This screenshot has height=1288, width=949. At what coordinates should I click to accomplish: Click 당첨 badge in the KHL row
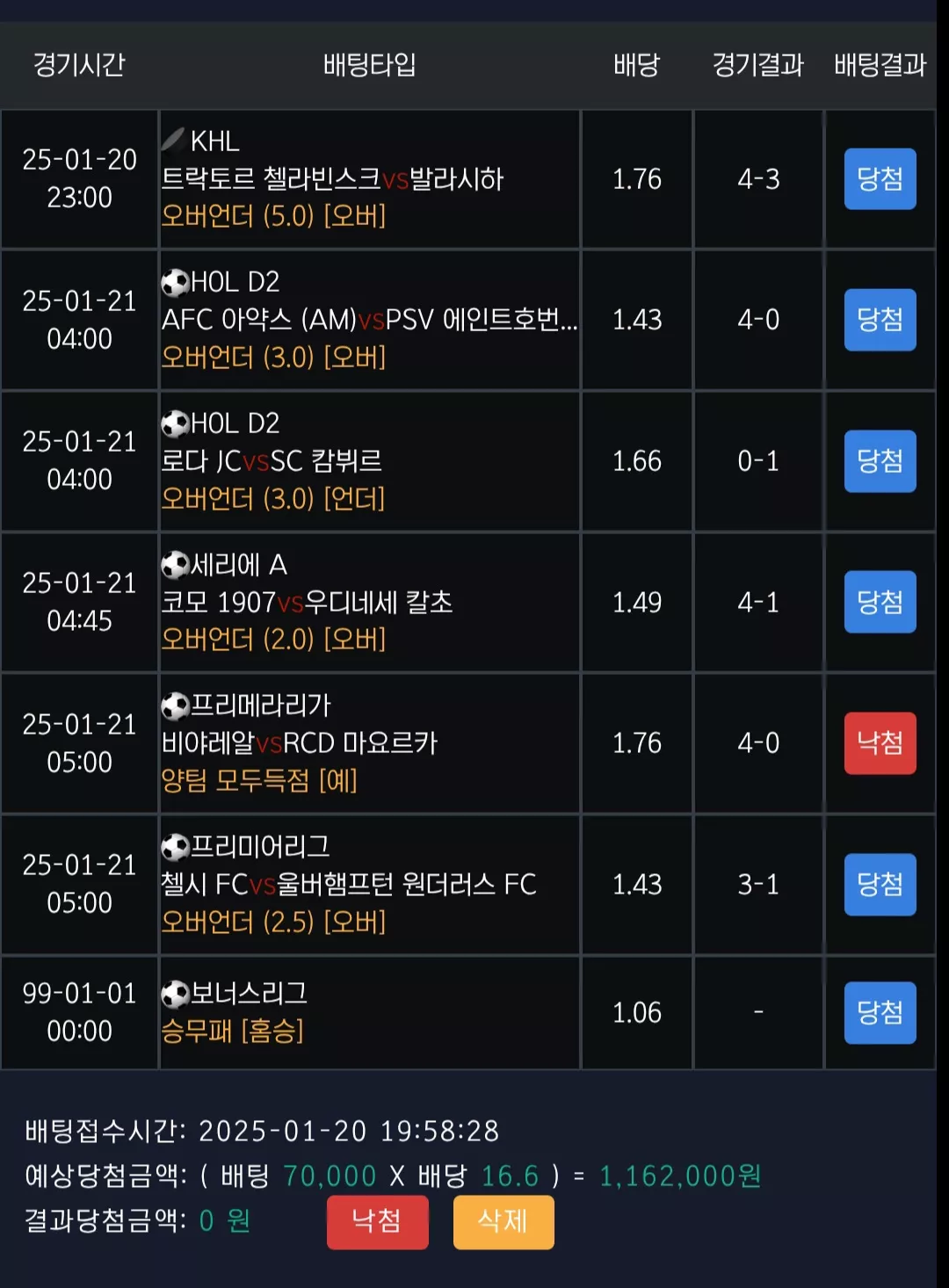point(880,179)
